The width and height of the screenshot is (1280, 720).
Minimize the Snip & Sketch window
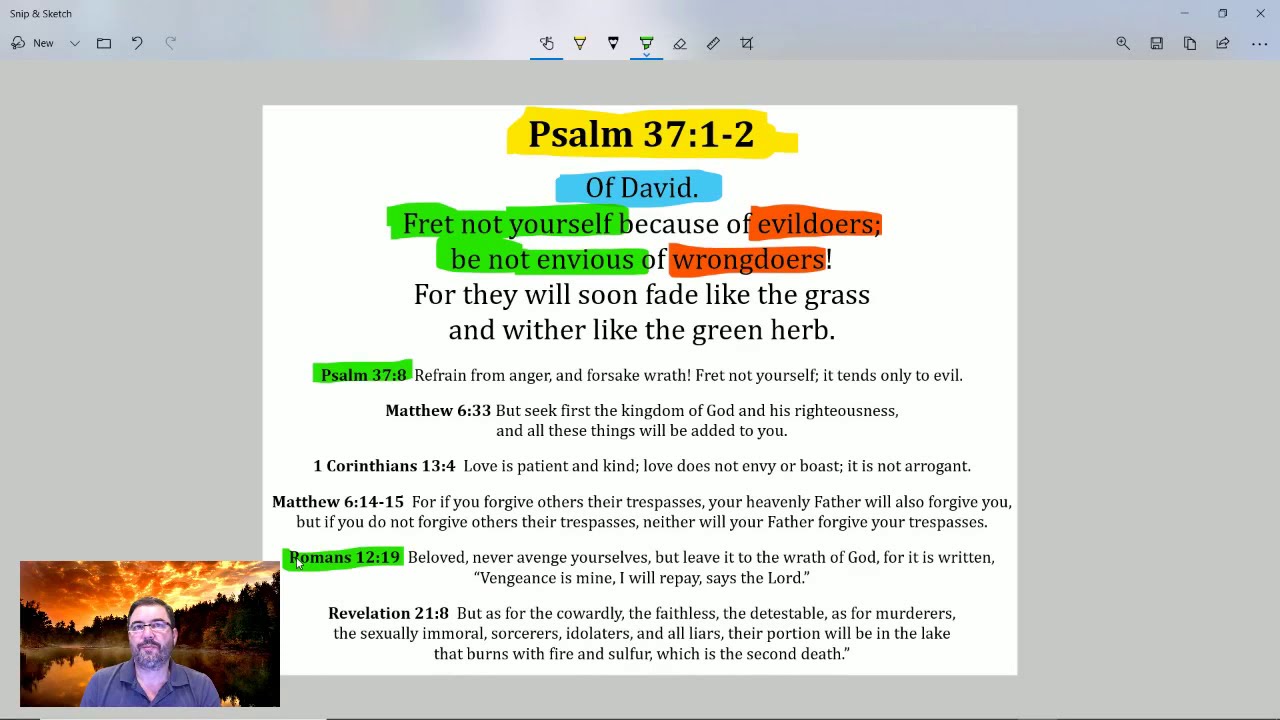pos(1184,14)
